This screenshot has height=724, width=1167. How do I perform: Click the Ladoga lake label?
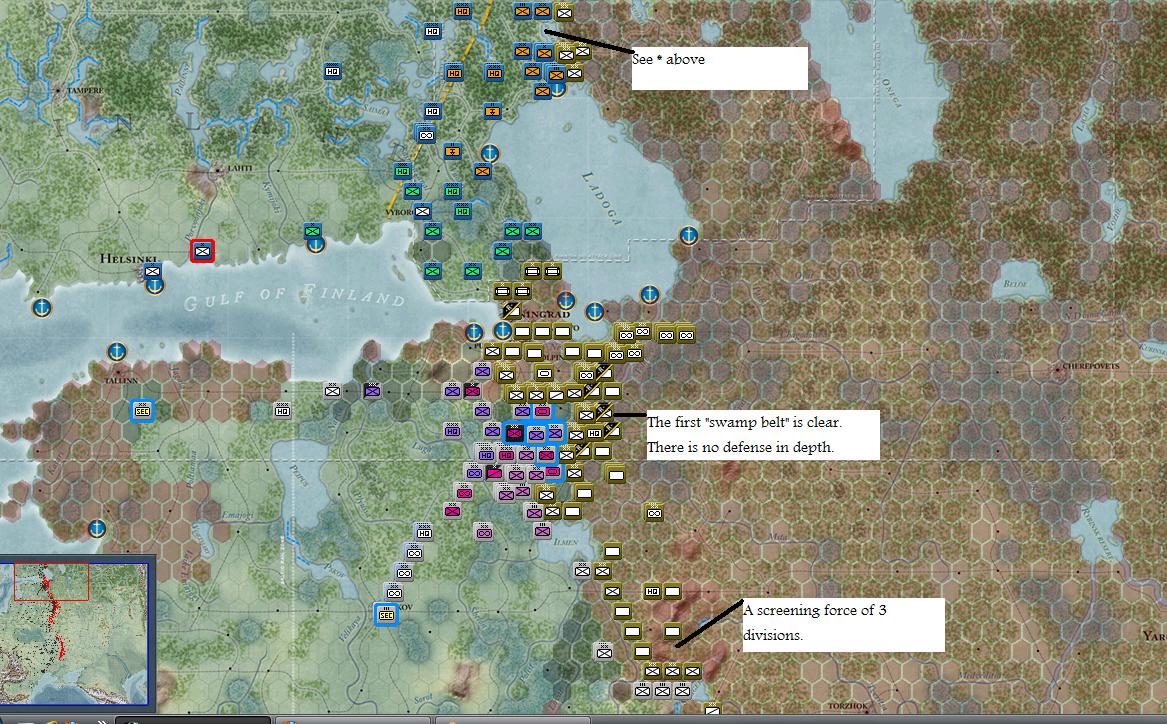pos(601,198)
